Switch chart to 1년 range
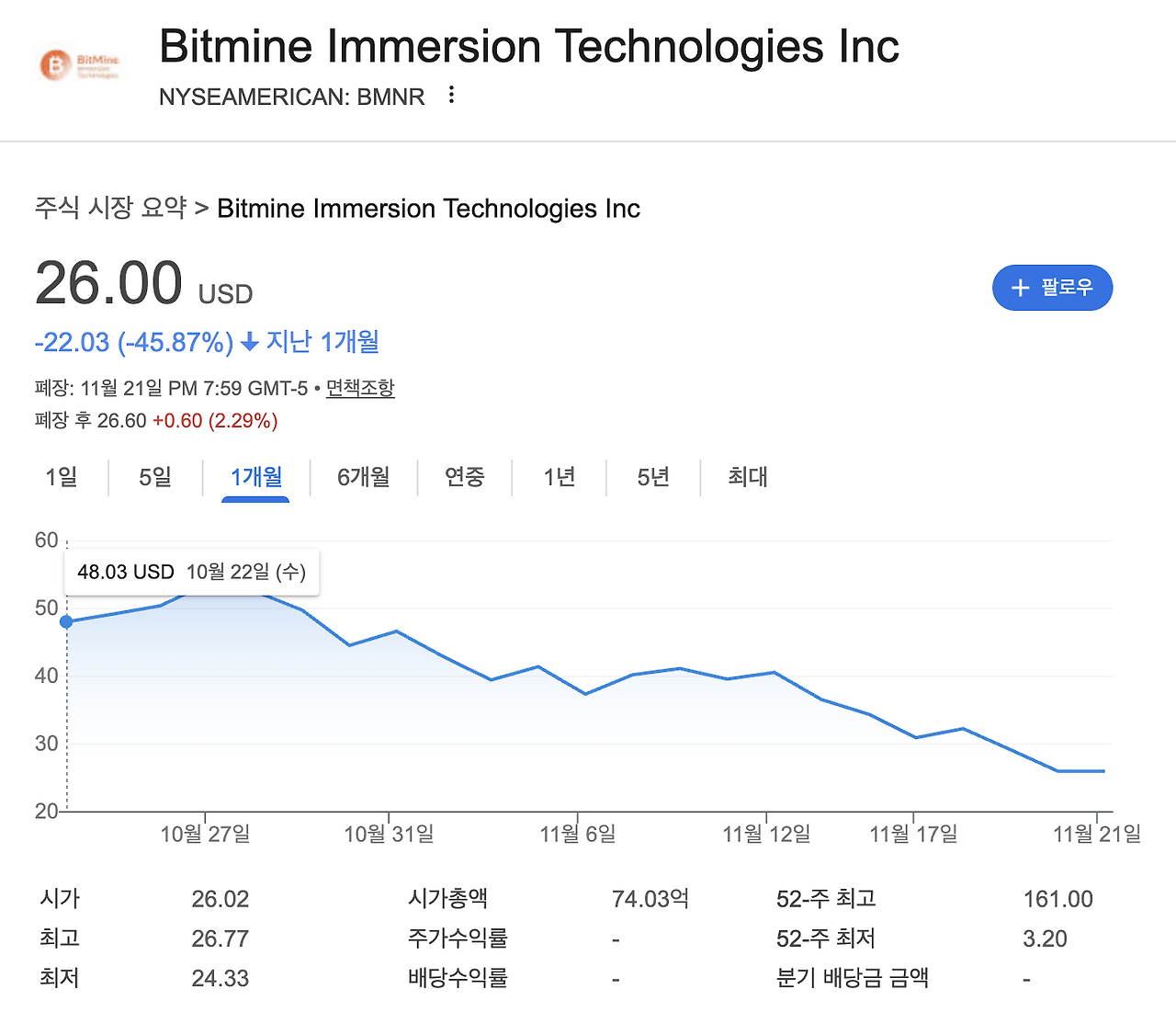 pyautogui.click(x=560, y=477)
